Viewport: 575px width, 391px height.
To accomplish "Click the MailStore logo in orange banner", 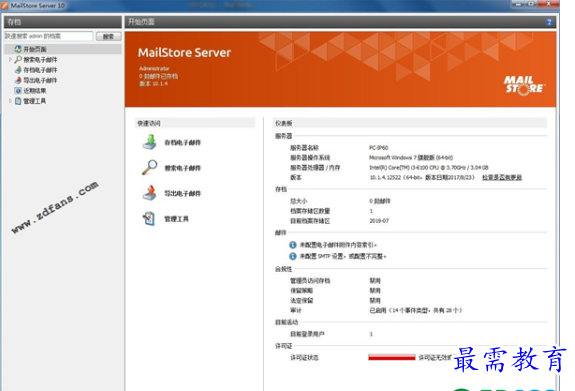I will (524, 85).
